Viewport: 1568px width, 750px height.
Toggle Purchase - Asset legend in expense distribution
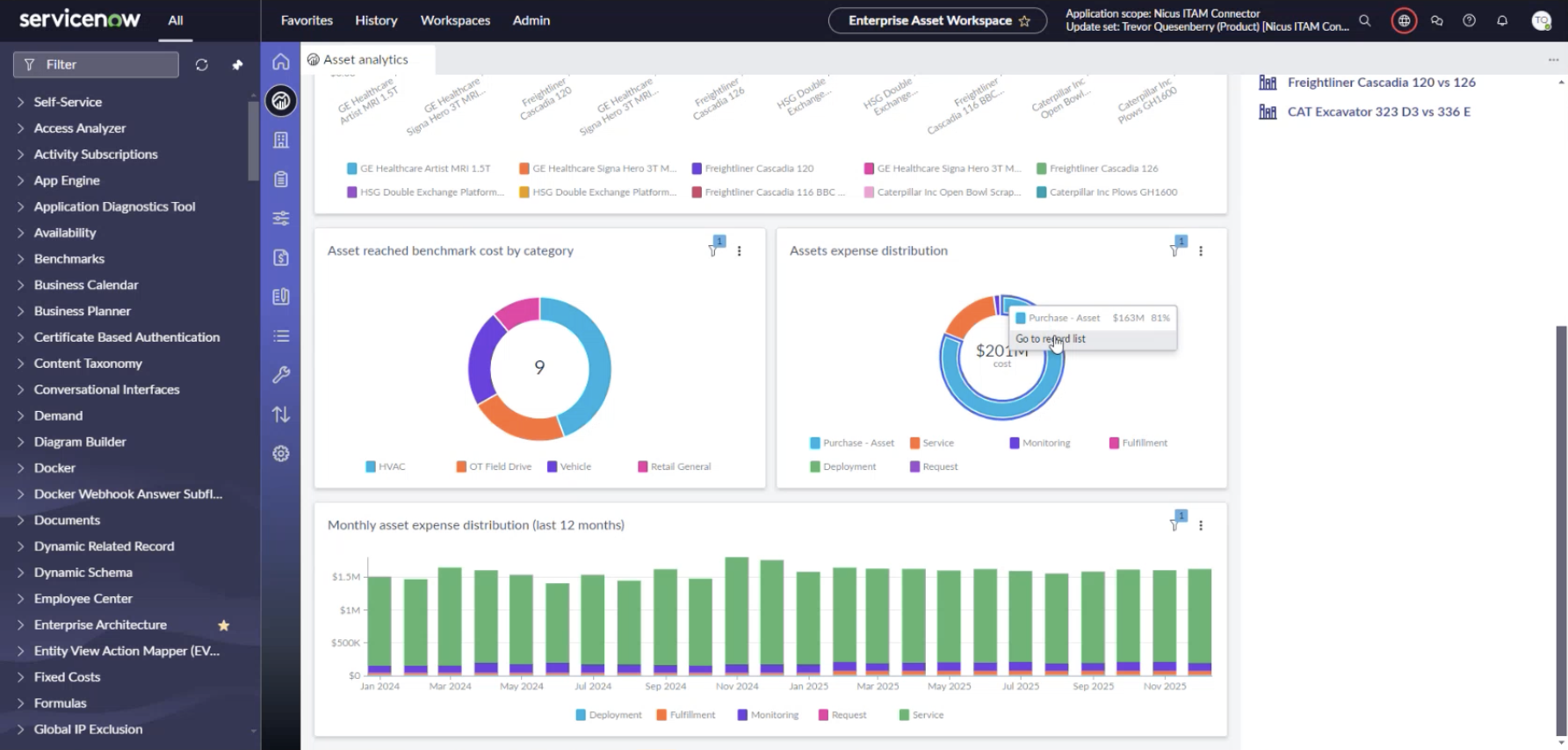click(852, 443)
